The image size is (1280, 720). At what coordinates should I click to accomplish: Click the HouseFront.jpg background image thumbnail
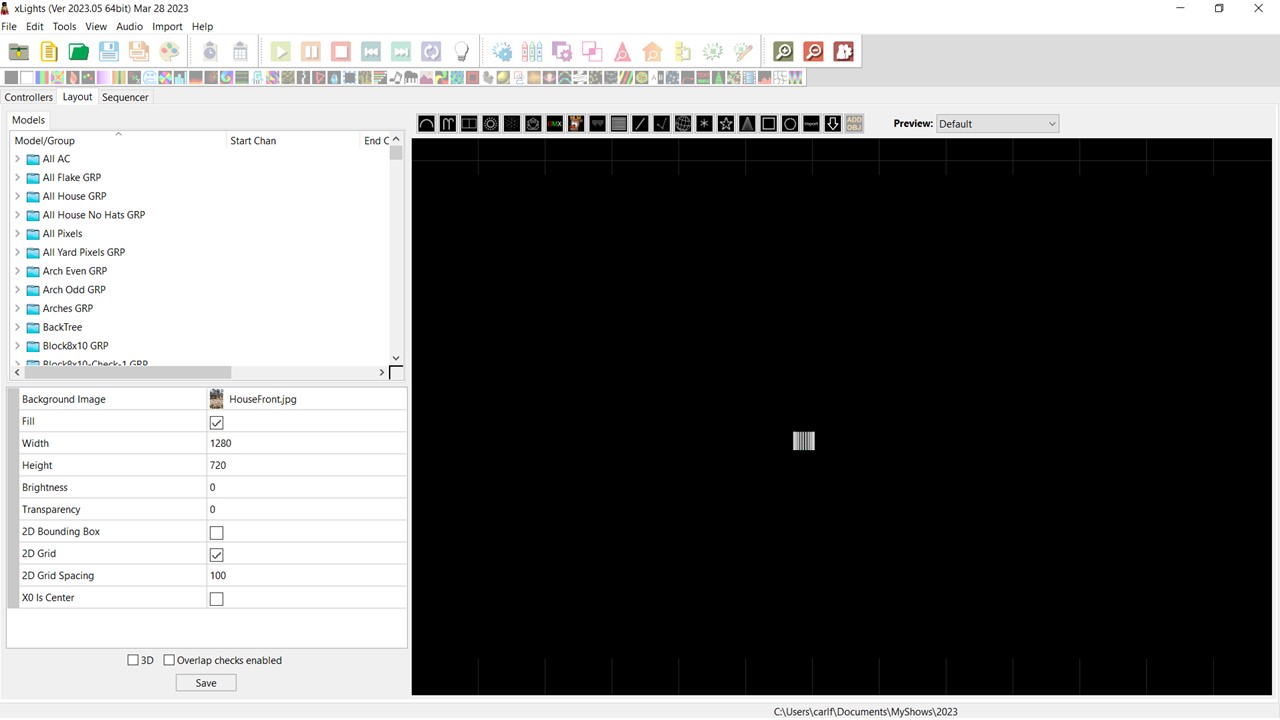pos(216,399)
